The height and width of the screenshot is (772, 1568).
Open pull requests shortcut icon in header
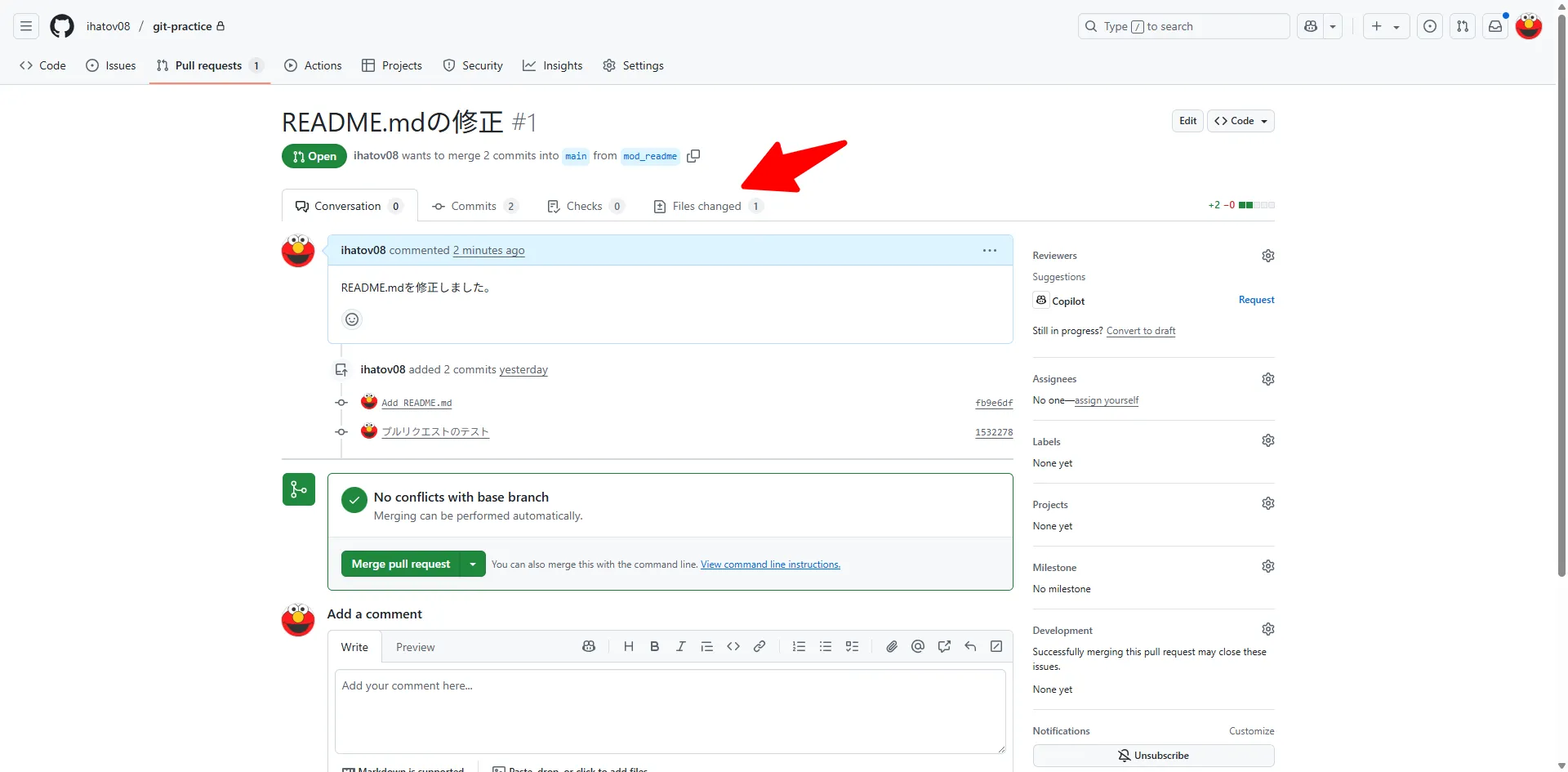click(1463, 26)
